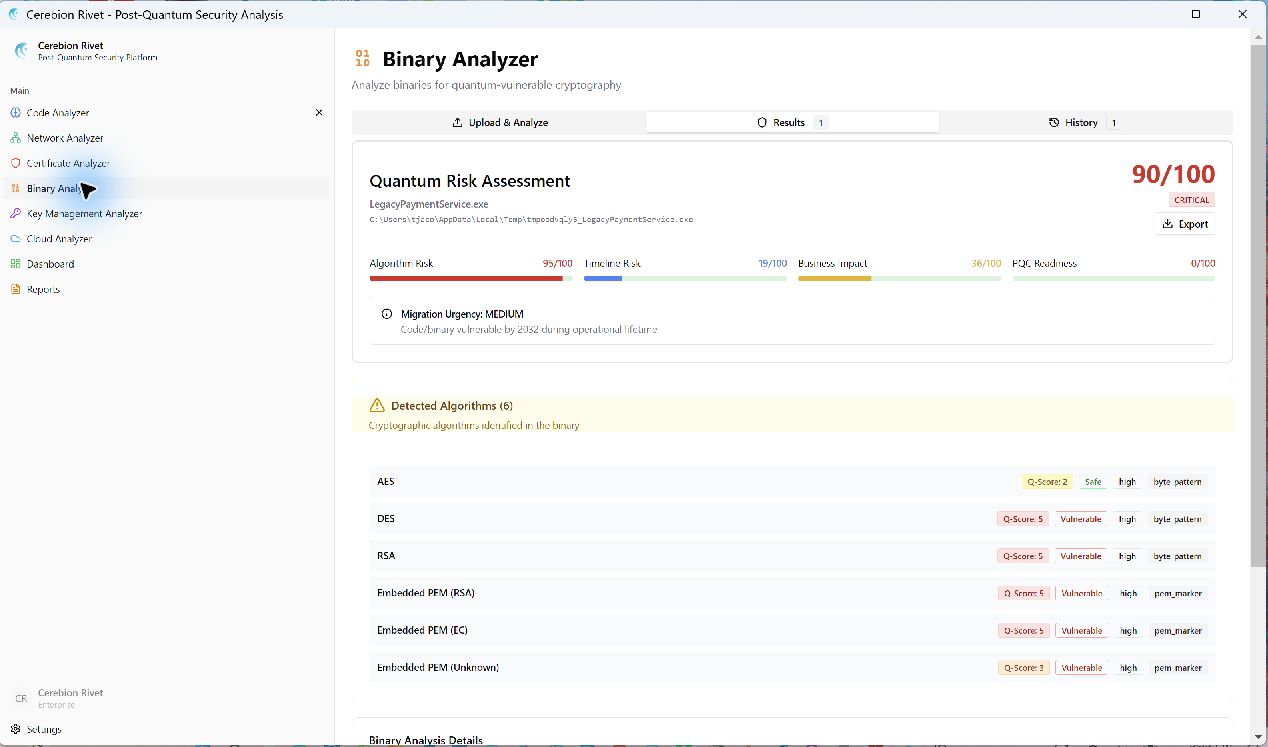This screenshot has width=1268, height=747.
Task: Click the Business Impact progress bar
Action: pyautogui.click(x=899, y=278)
